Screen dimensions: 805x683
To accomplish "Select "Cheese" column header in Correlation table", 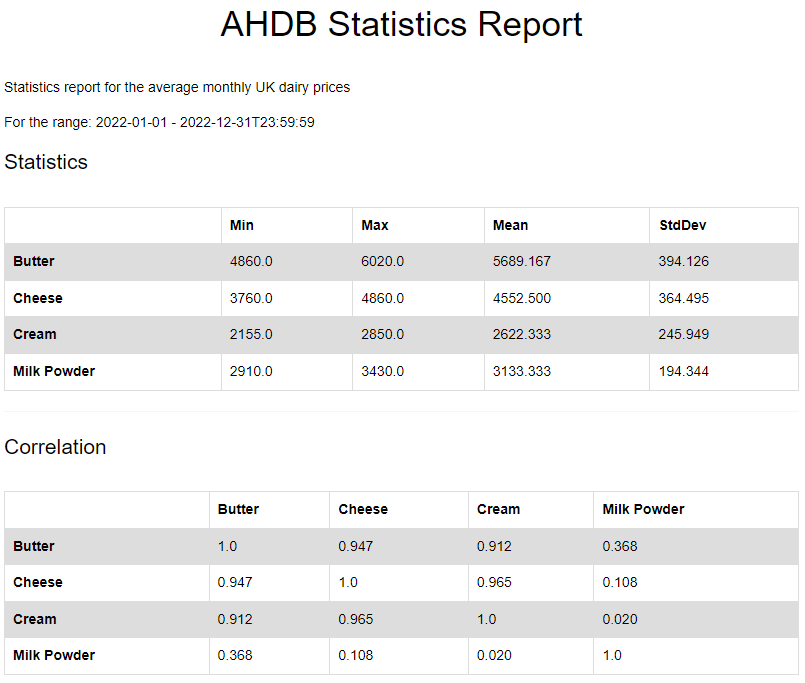I will pyautogui.click(x=363, y=509).
